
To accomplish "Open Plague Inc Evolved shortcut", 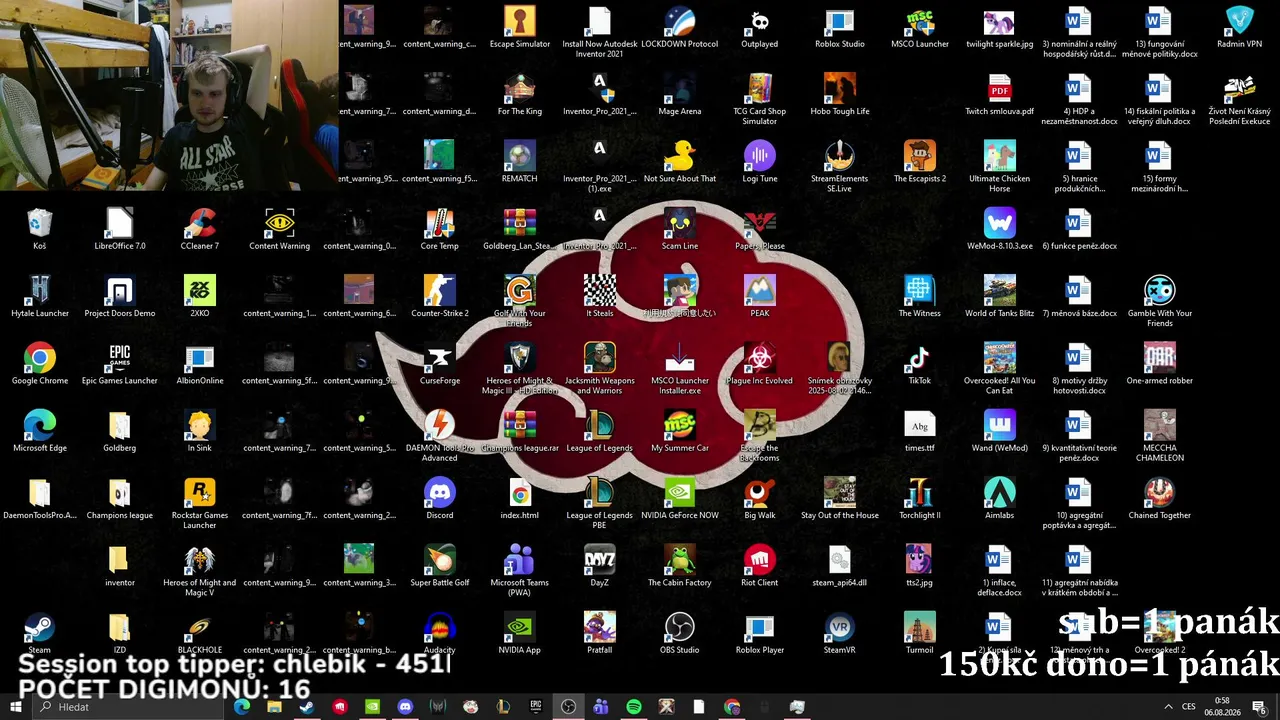I will (x=760, y=357).
